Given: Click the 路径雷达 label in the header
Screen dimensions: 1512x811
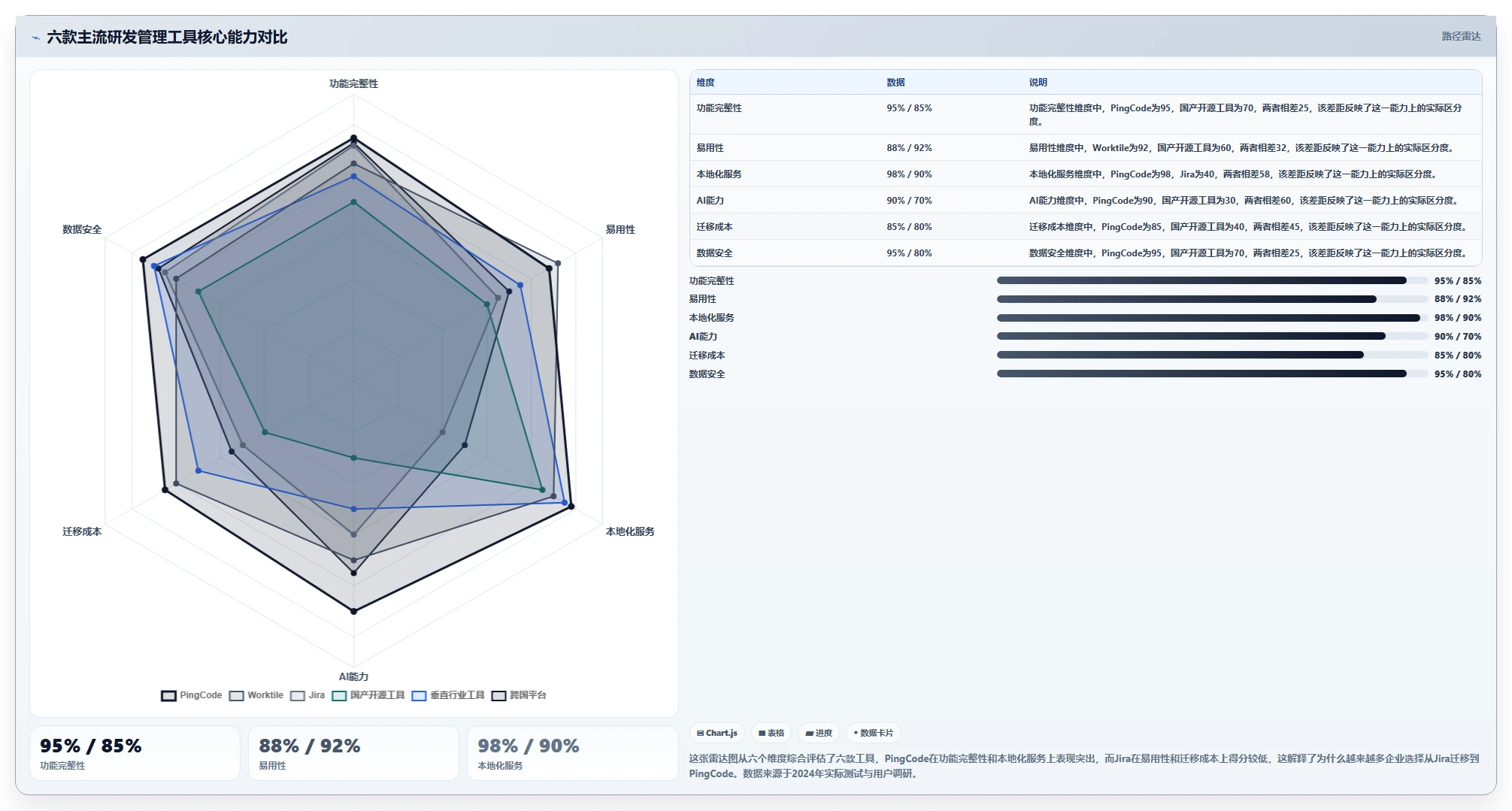Looking at the screenshot, I should coord(1461,36).
